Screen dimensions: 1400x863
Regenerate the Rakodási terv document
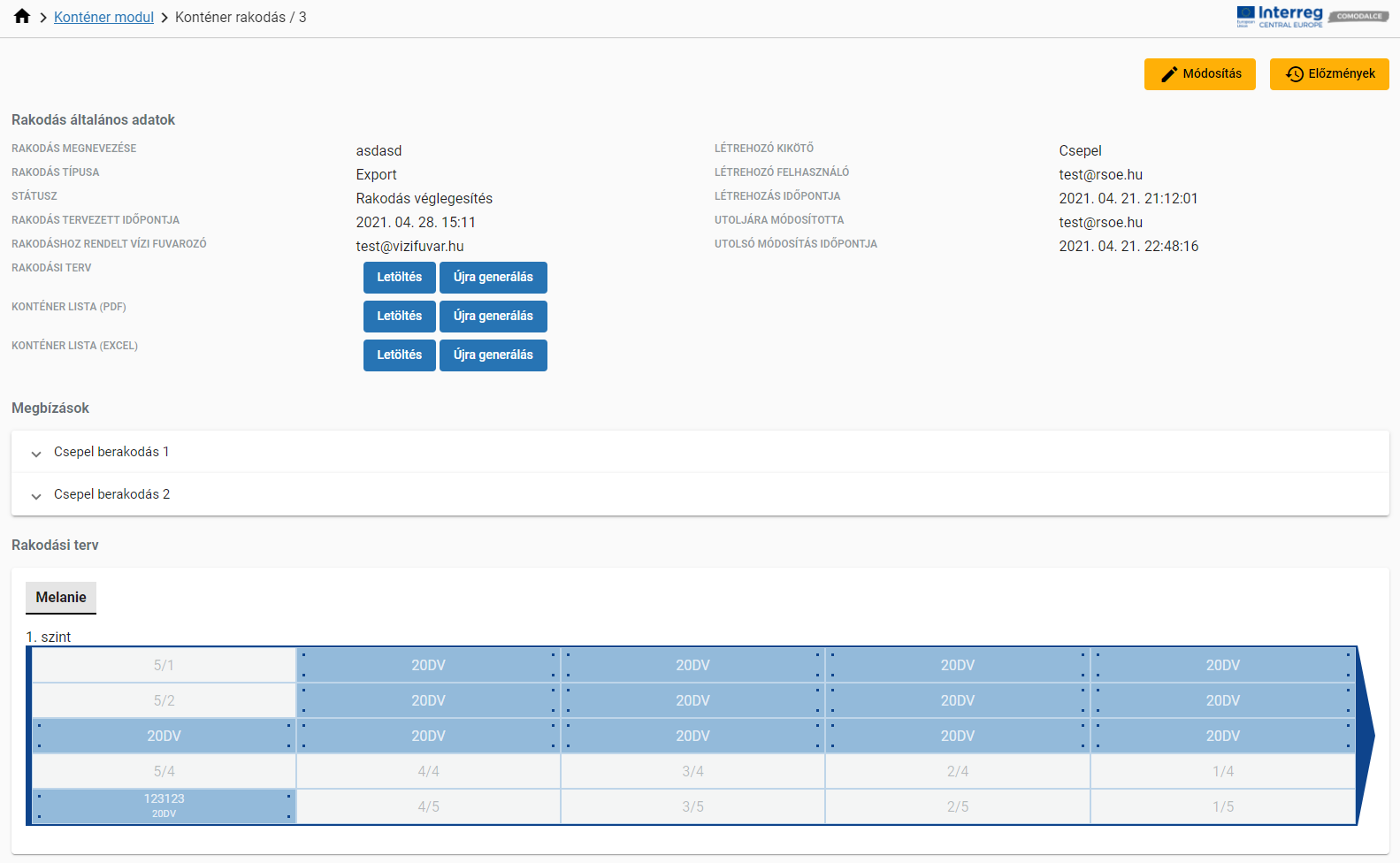point(493,278)
